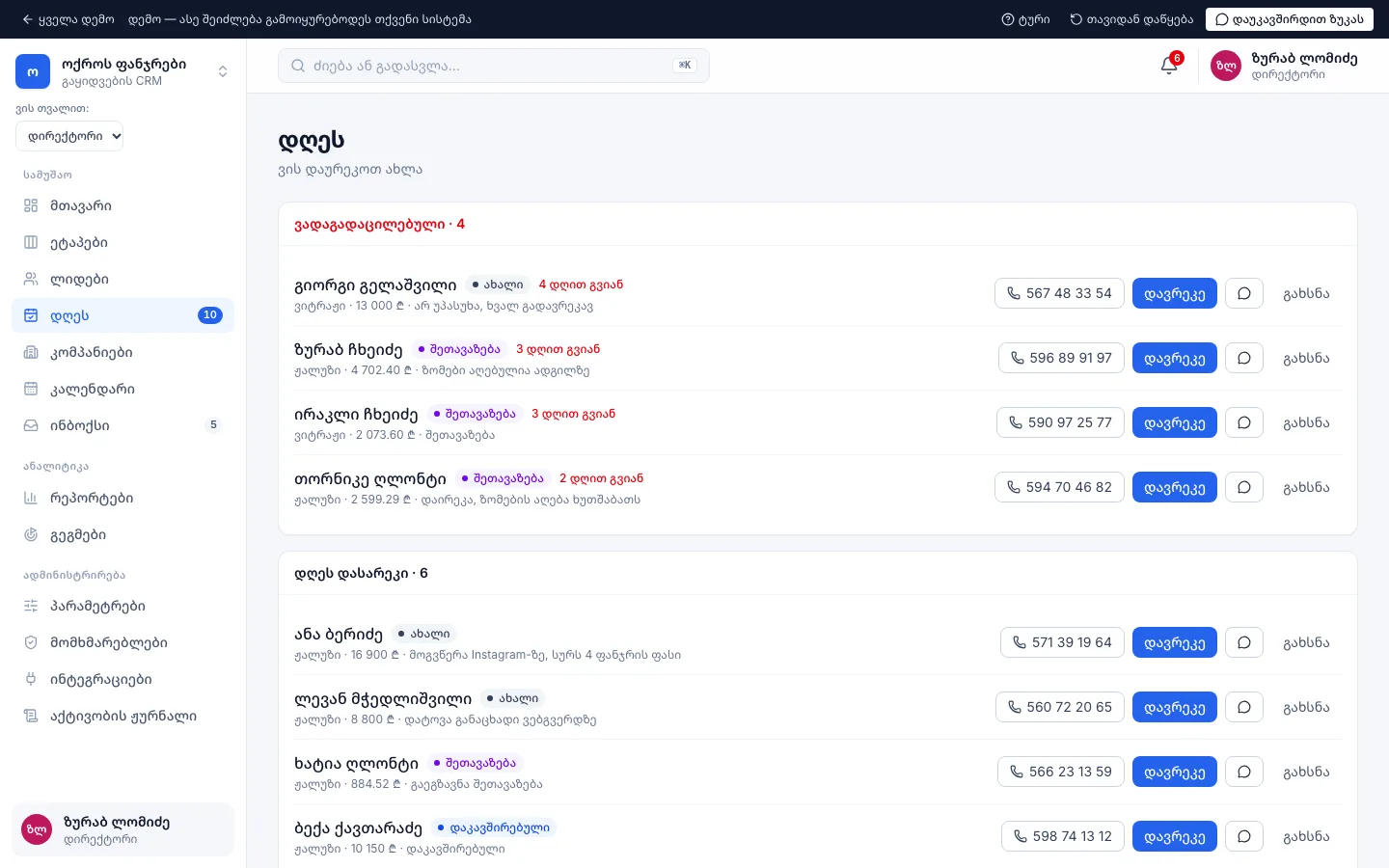The height and width of the screenshot is (868, 1389).
Task: Open ინტეგრაციები in the sidebar
Action: (123, 679)
